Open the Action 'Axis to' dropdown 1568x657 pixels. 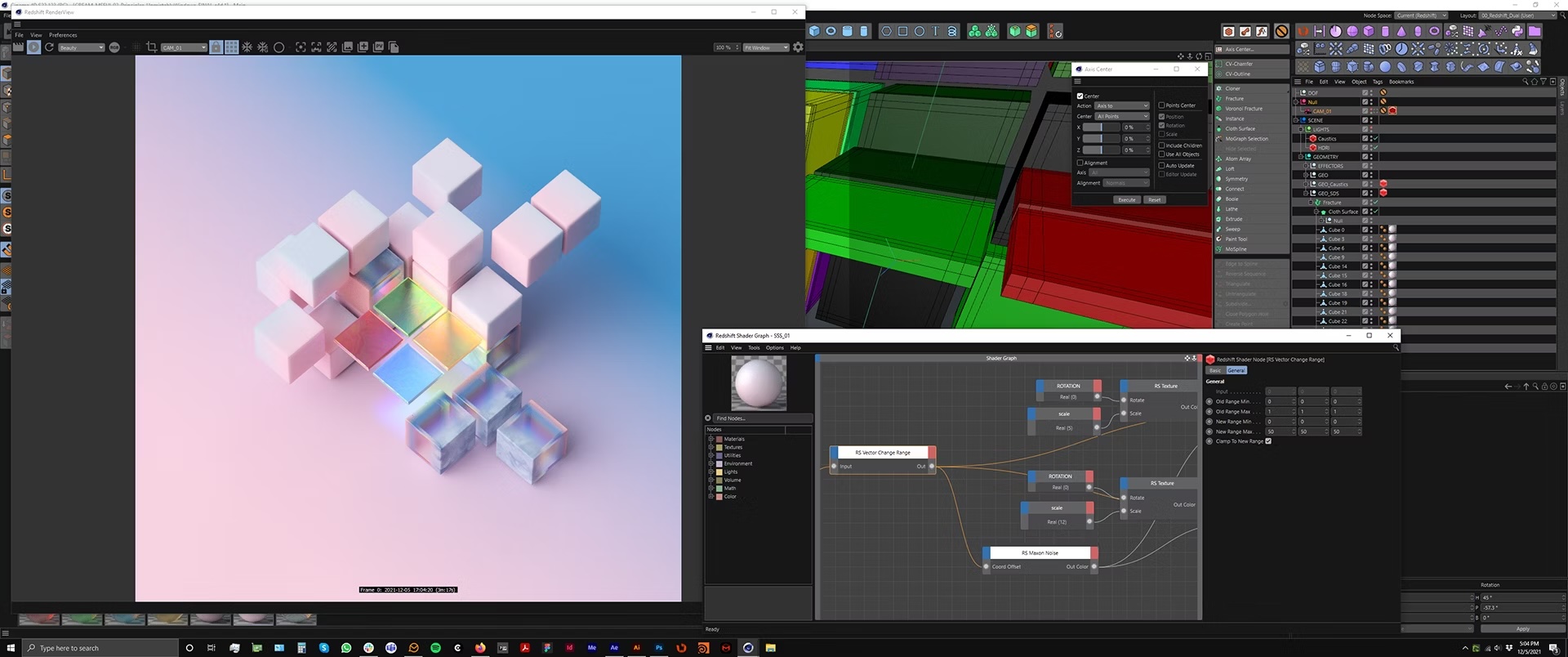[1122, 106]
